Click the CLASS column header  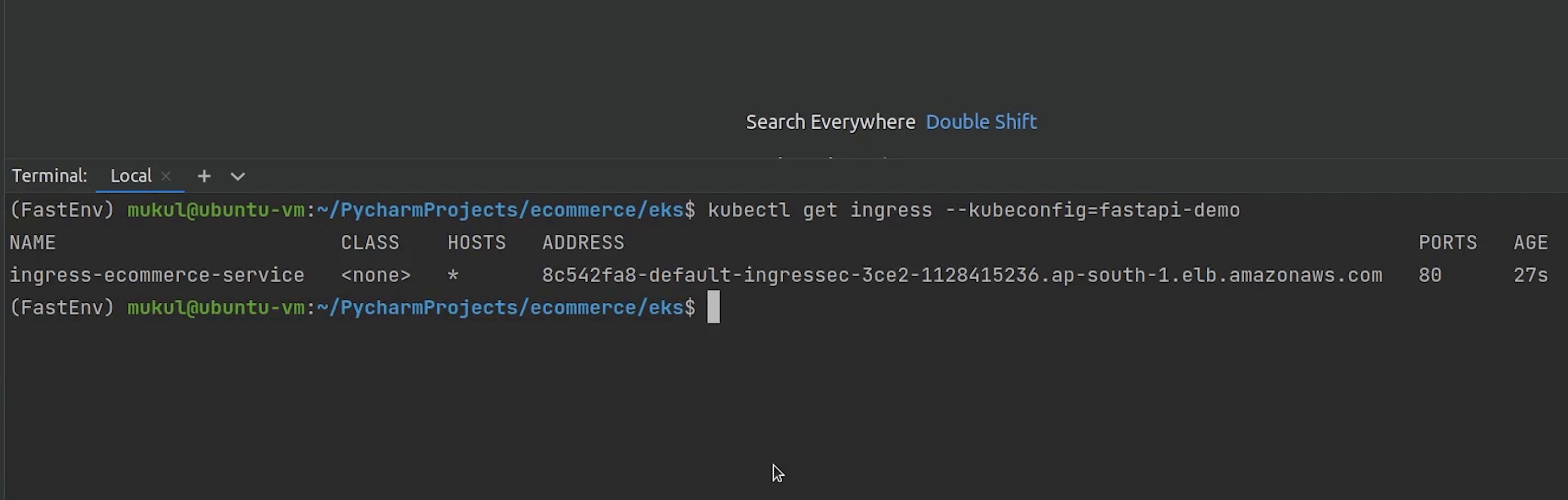[370, 243]
